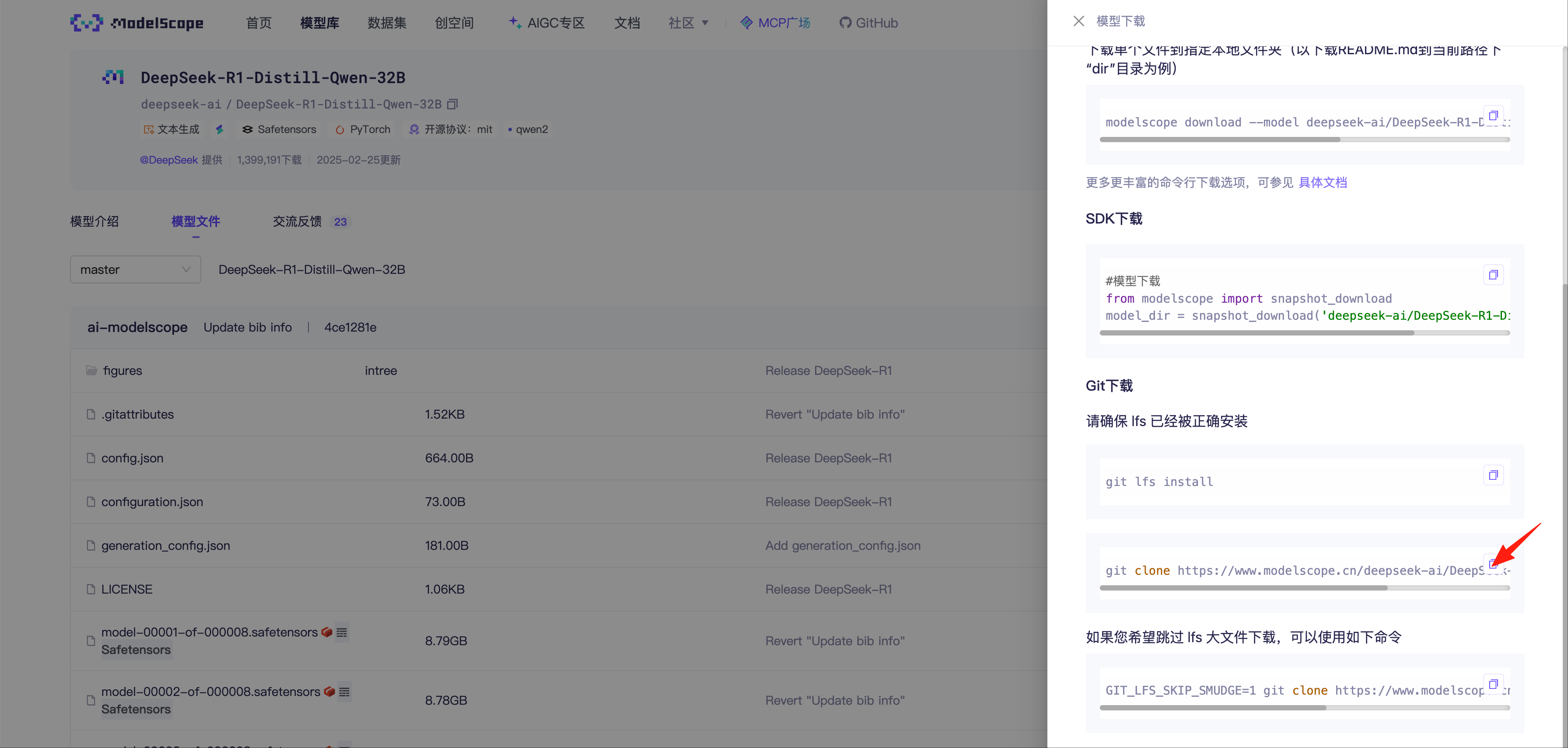Copy the git clone command
The height and width of the screenshot is (748, 1568).
coord(1492,563)
